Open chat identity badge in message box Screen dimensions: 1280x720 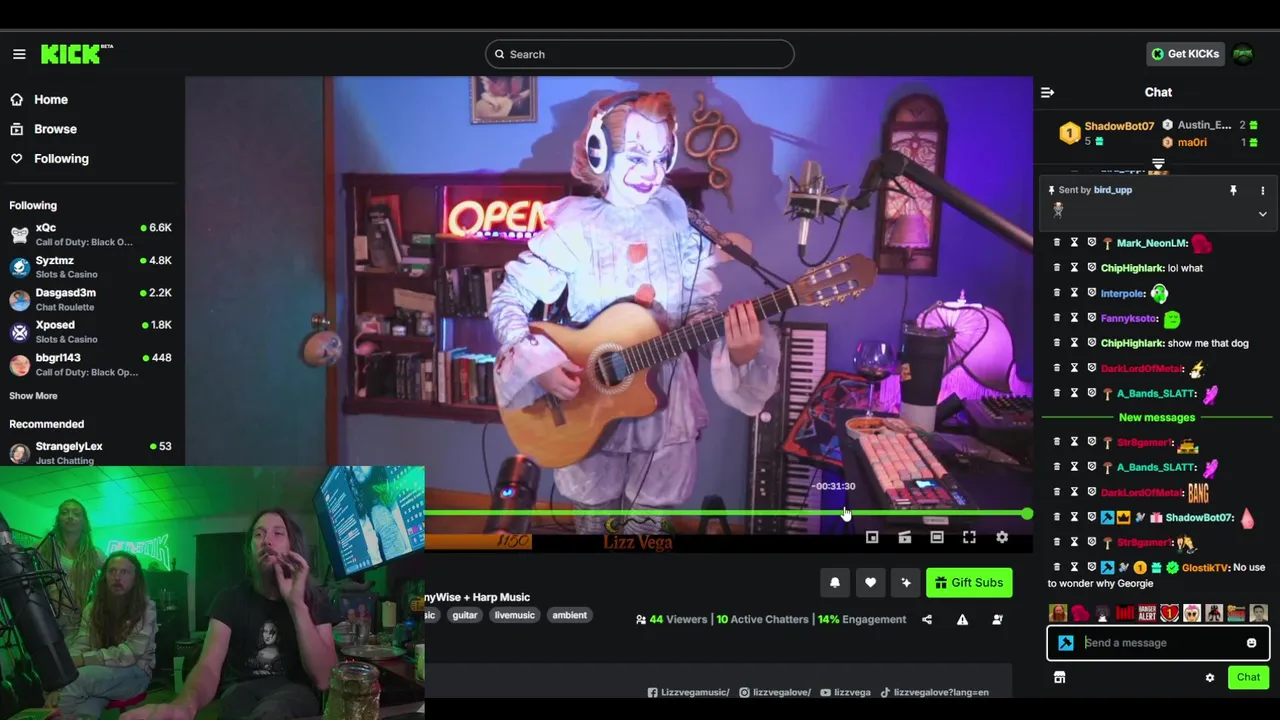tap(1066, 643)
